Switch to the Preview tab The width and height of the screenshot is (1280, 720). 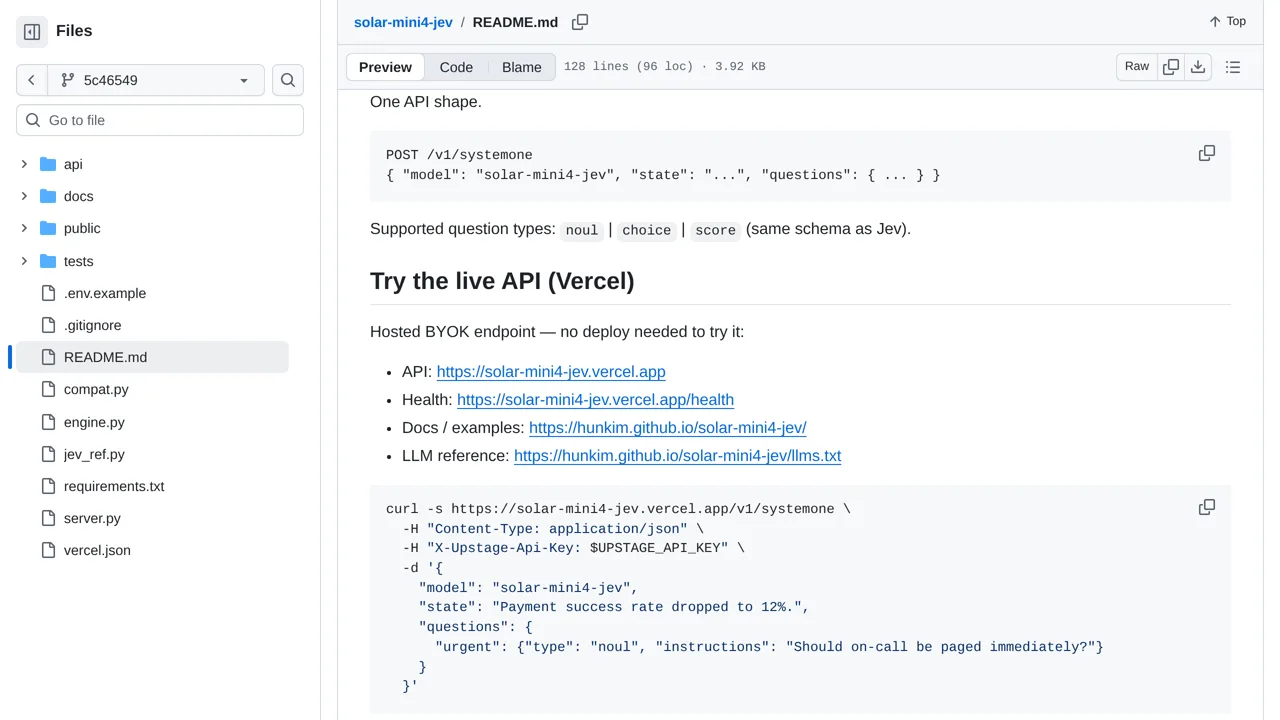click(385, 67)
